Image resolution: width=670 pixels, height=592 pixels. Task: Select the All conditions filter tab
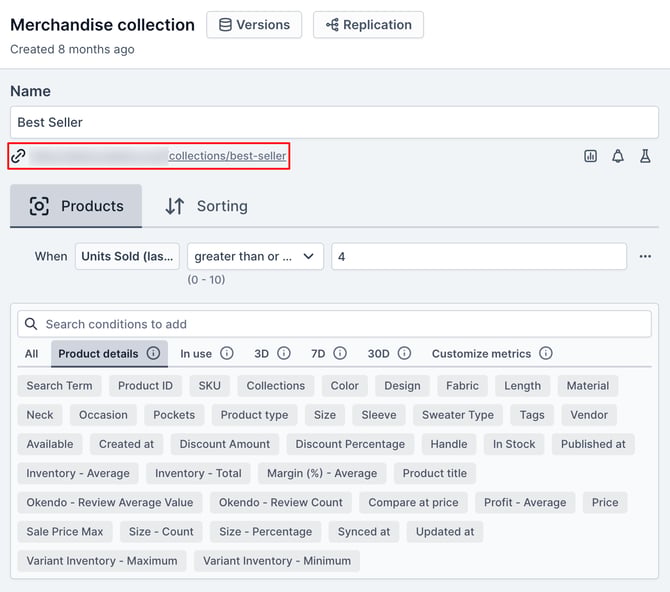coord(32,353)
